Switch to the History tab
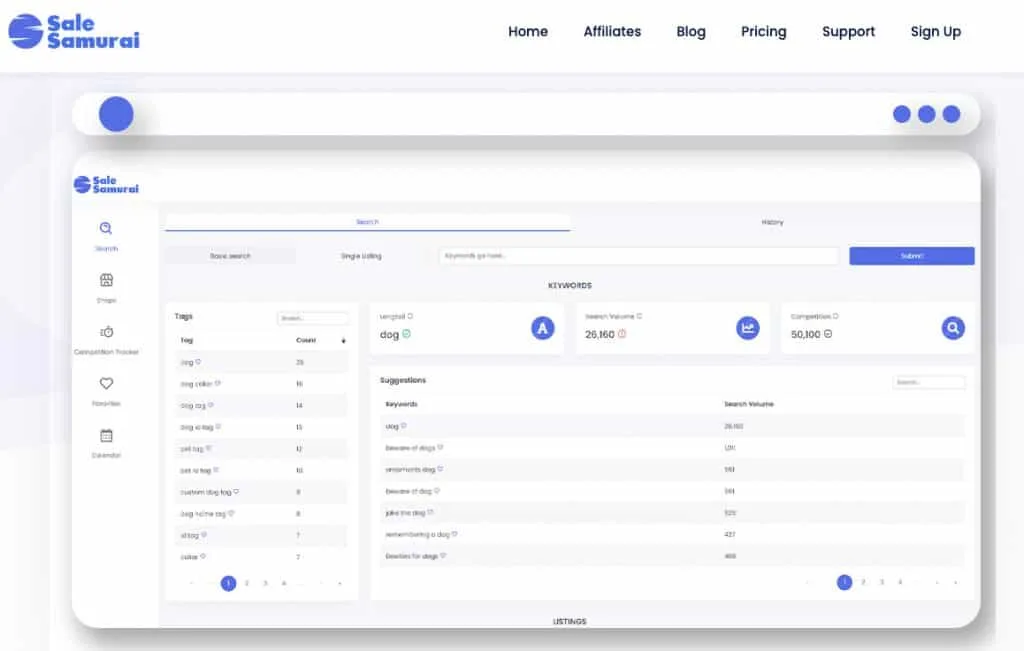The image size is (1024, 651). 772,222
